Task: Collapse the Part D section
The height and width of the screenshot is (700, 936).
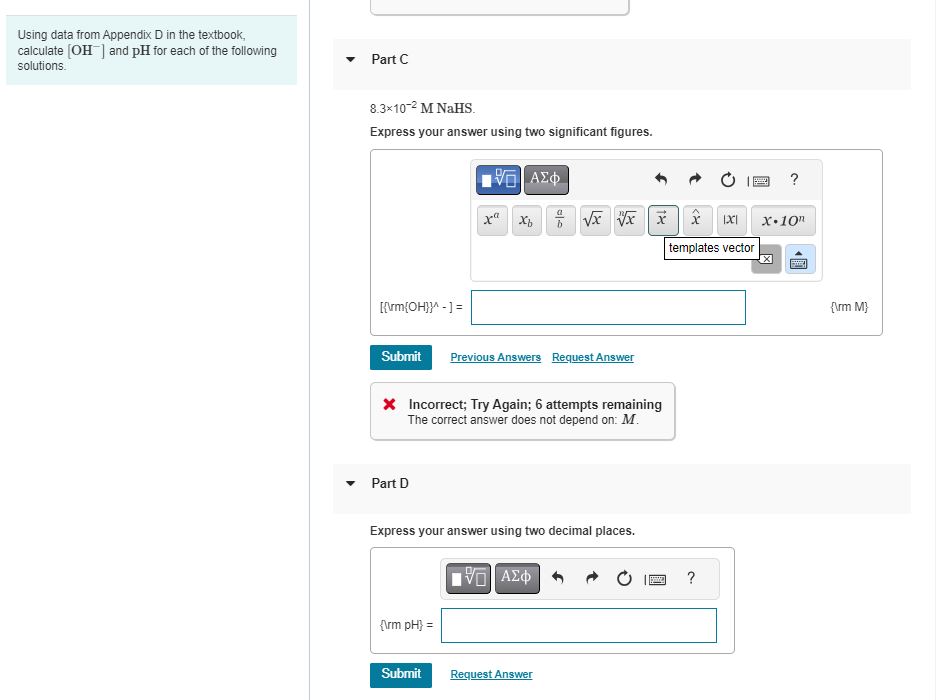Action: 349,483
